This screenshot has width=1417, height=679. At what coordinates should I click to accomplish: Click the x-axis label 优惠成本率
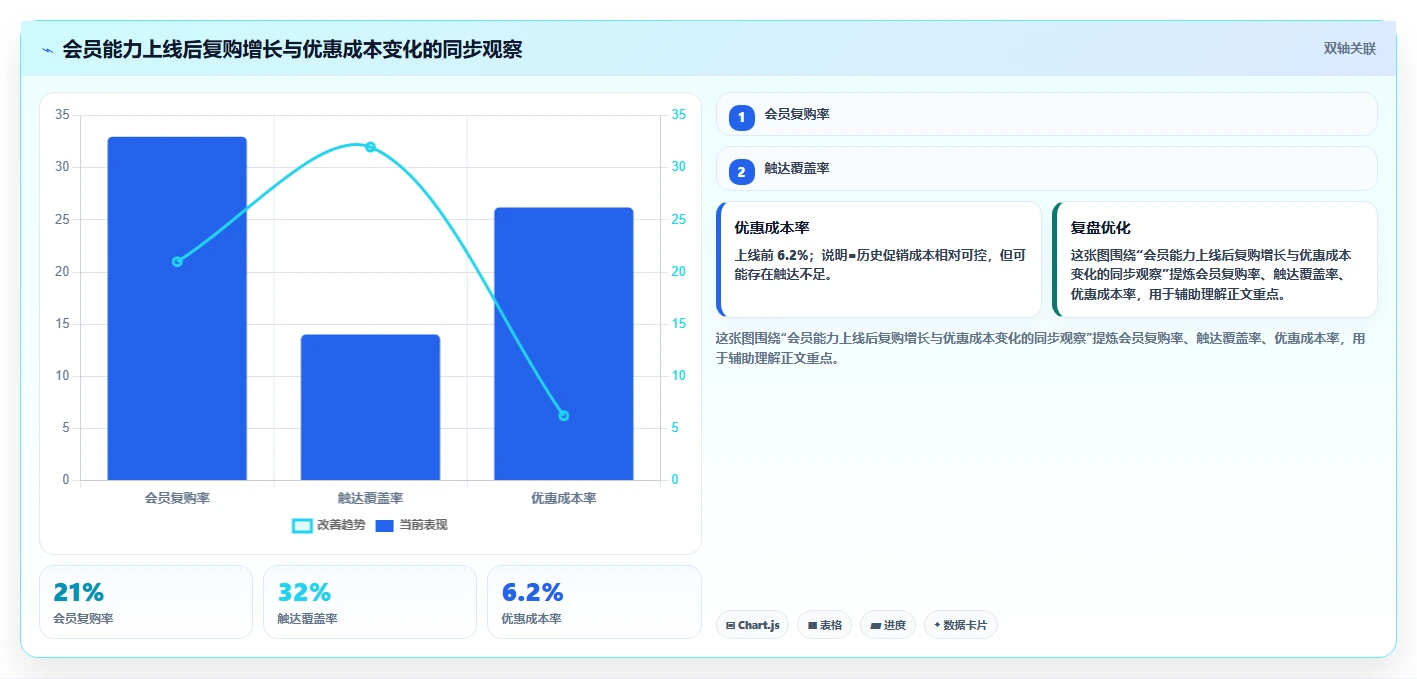[x=564, y=497]
